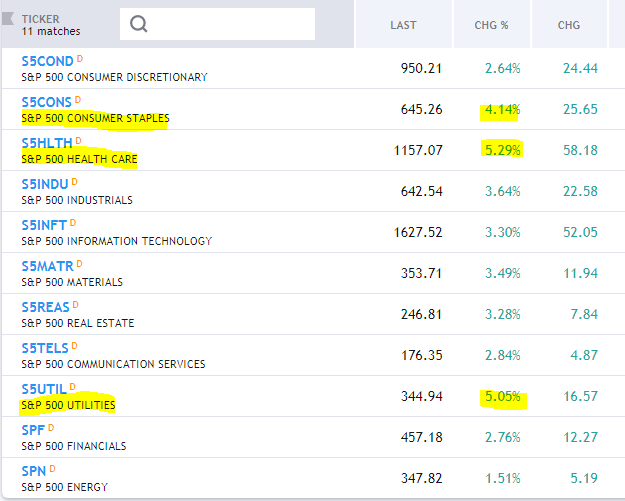This screenshot has width=625, height=501.
Task: Open the S5HLTH ticker link
Action: [47, 143]
